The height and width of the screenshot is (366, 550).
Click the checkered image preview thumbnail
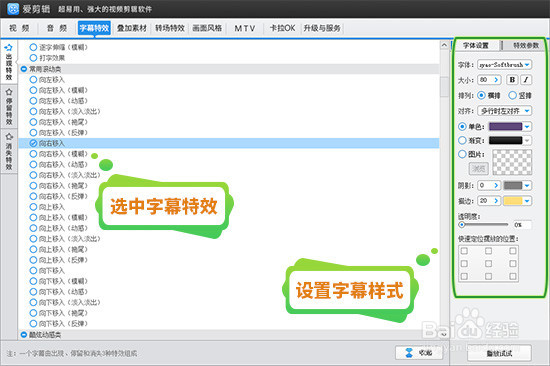tap(512, 162)
